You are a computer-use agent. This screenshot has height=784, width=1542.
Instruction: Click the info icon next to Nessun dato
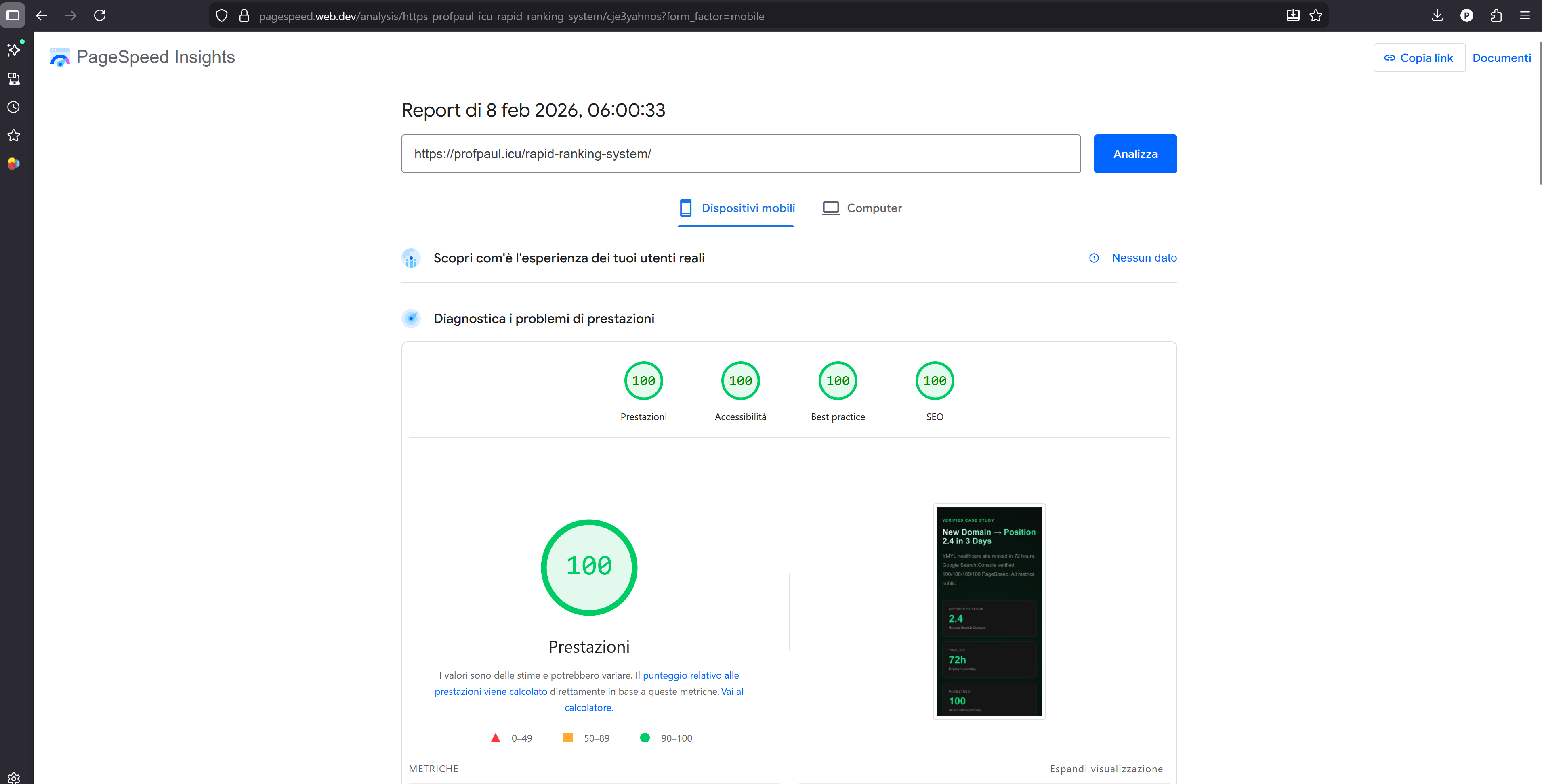pyautogui.click(x=1094, y=258)
